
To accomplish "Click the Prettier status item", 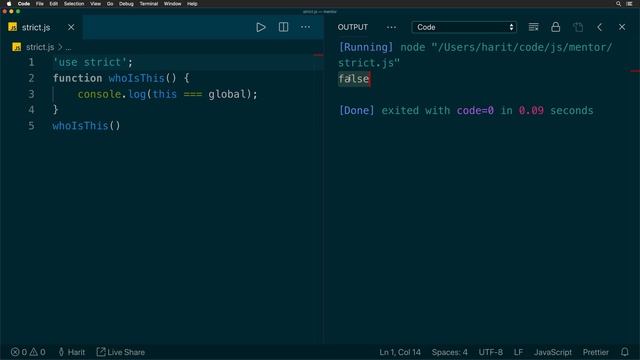I will click(x=595, y=352).
